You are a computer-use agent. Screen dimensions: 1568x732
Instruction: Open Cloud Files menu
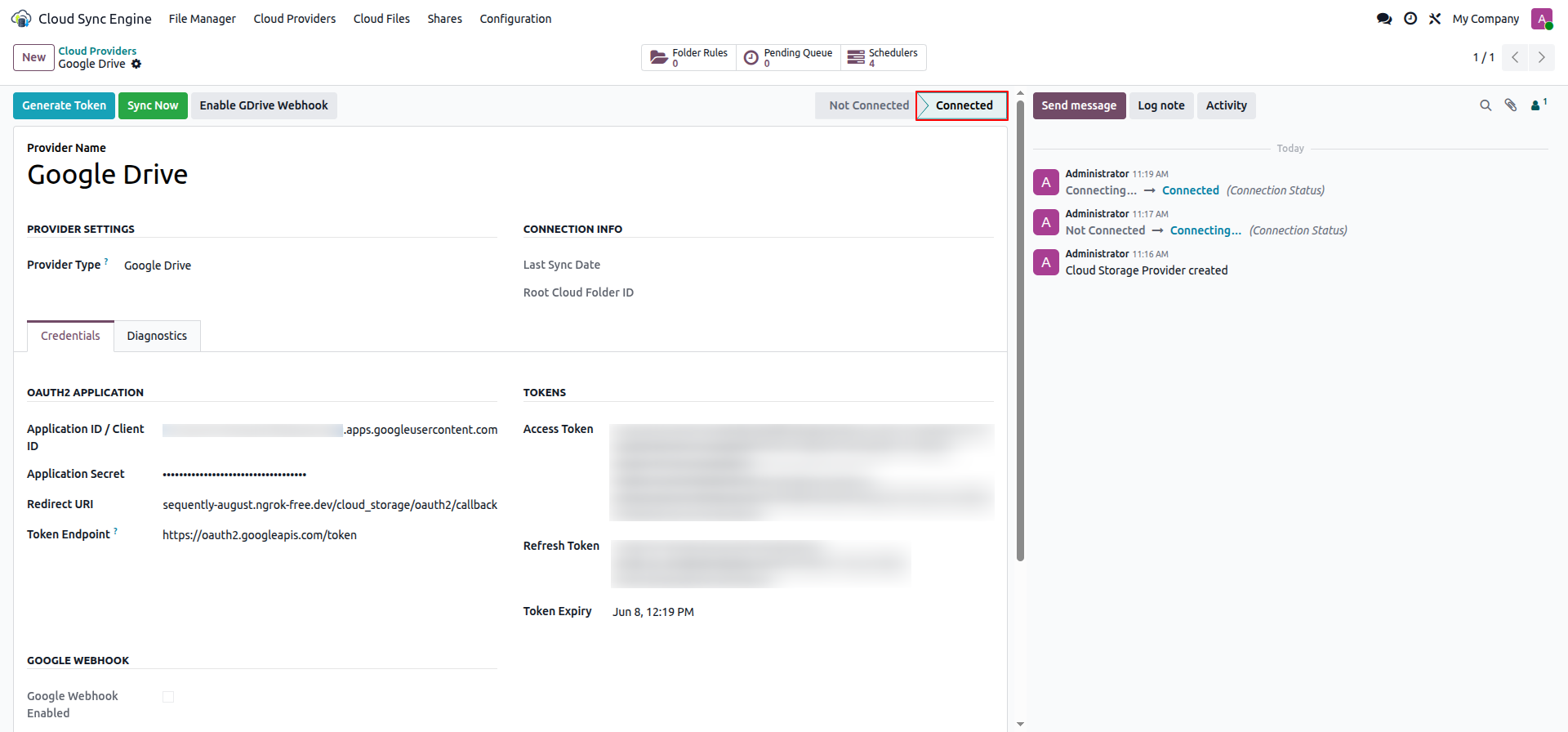(381, 18)
